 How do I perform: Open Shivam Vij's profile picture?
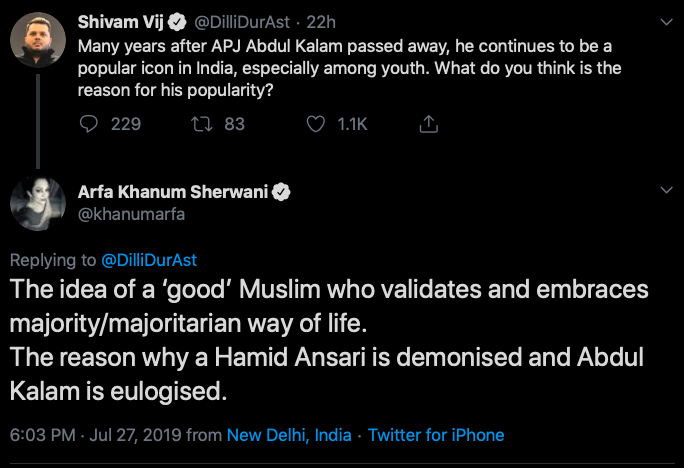click(37, 39)
